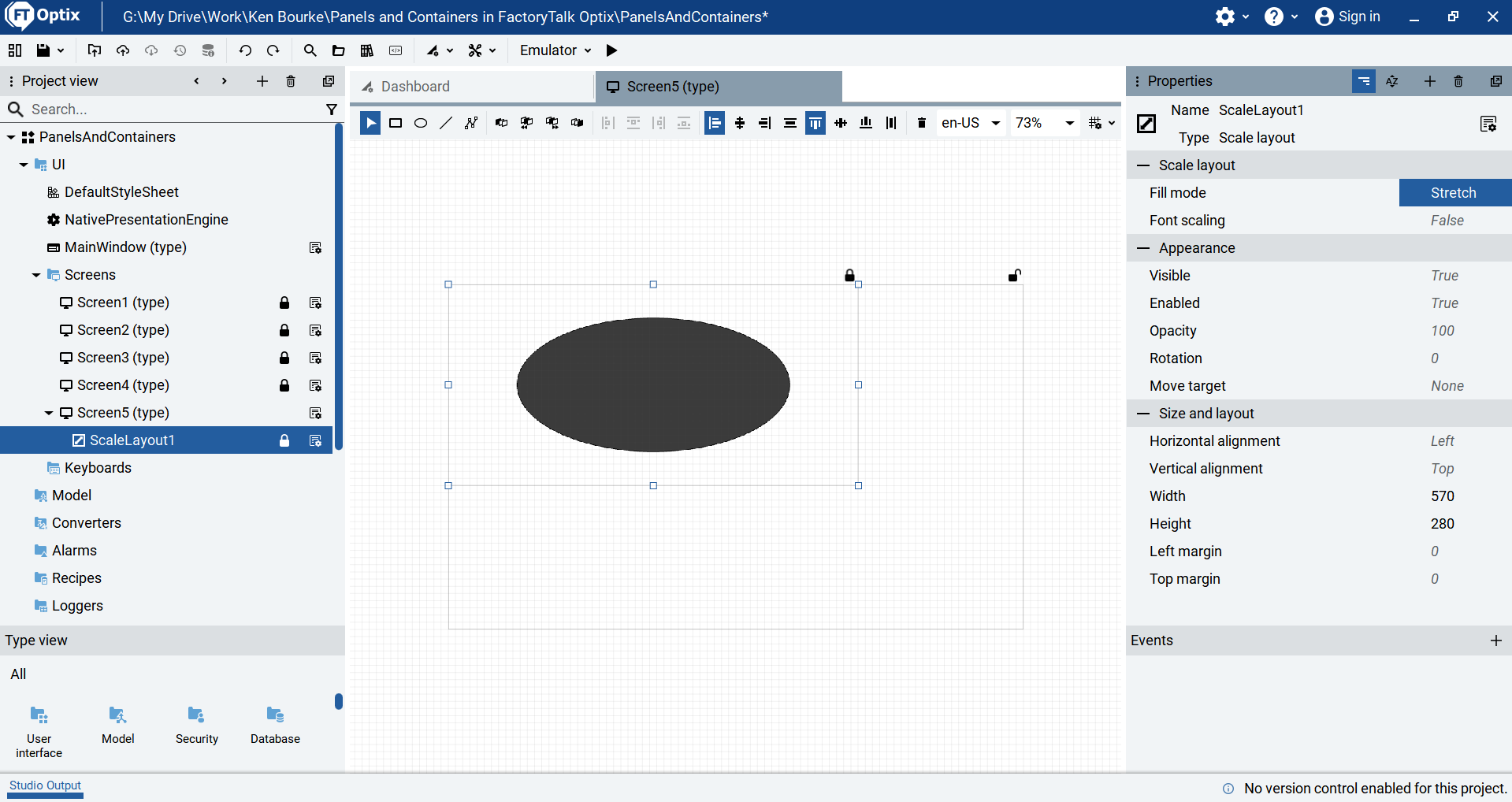1512x802 pixels.
Task: Click the Width value 570
Action: tap(1443, 496)
